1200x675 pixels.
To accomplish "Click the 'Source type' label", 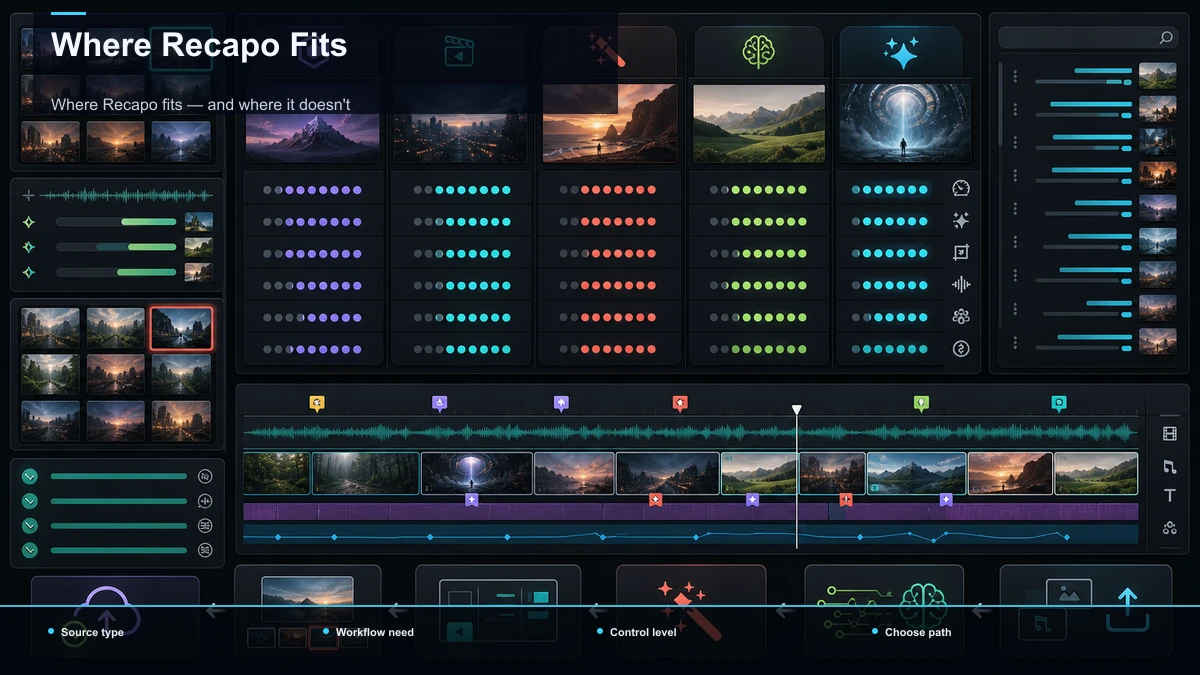I will 92,632.
